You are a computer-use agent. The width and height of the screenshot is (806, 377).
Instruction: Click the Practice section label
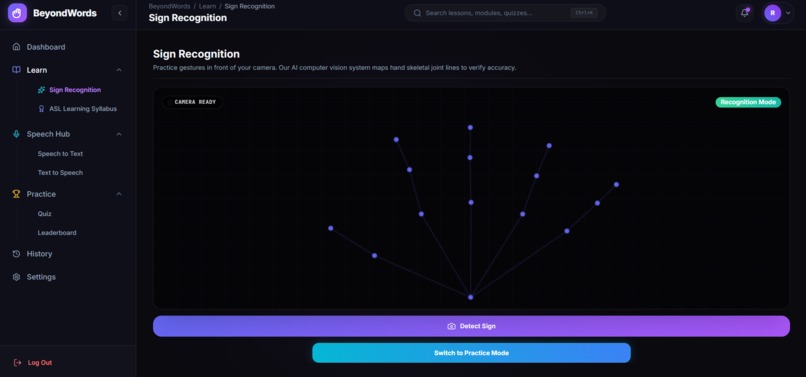pos(41,194)
